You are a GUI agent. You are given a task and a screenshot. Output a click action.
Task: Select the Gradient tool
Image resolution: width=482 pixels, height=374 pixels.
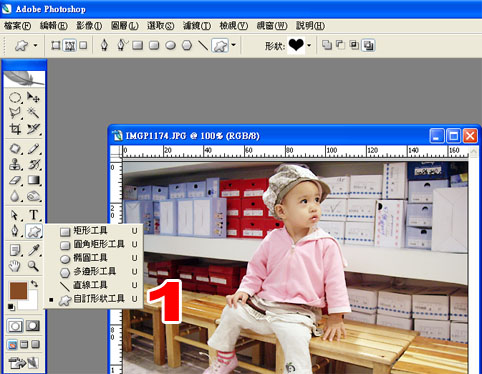[33, 180]
